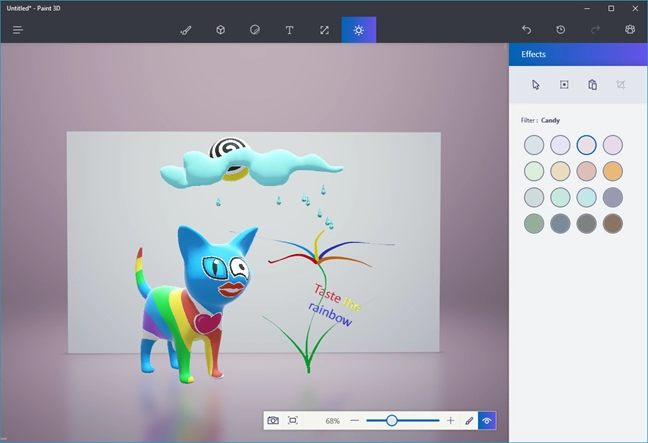Open the Remix 3D community icon
Image resolution: width=648 pixels, height=443 pixels.
tap(630, 30)
